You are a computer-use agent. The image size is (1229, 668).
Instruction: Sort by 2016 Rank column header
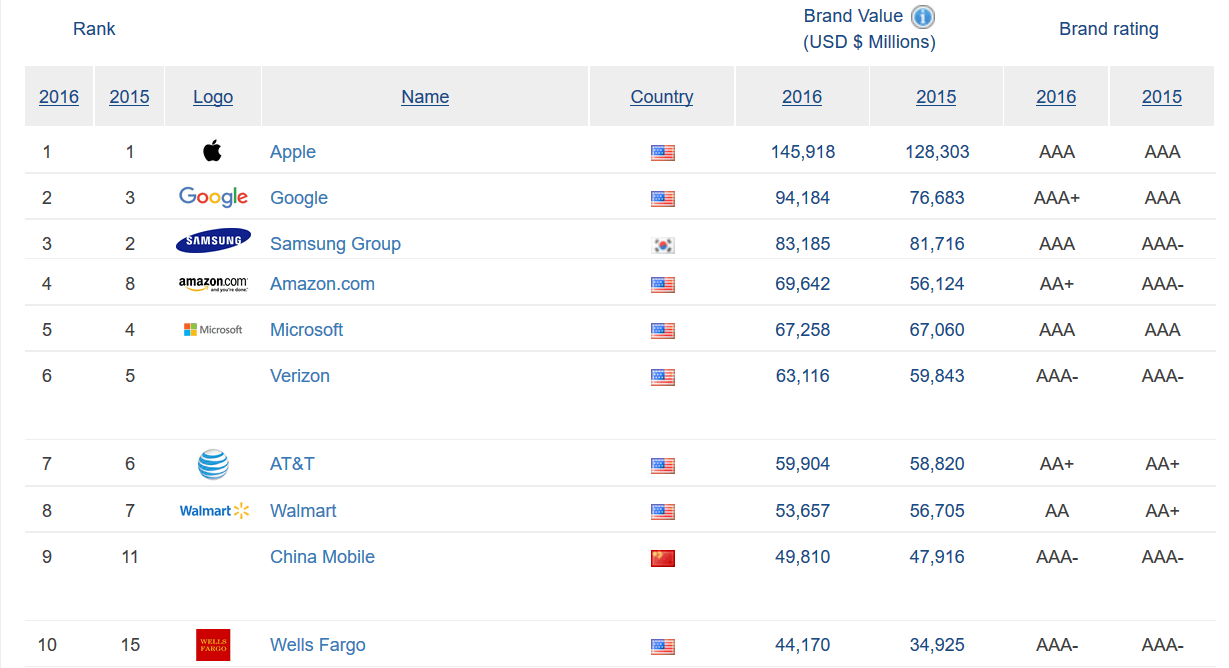point(59,97)
